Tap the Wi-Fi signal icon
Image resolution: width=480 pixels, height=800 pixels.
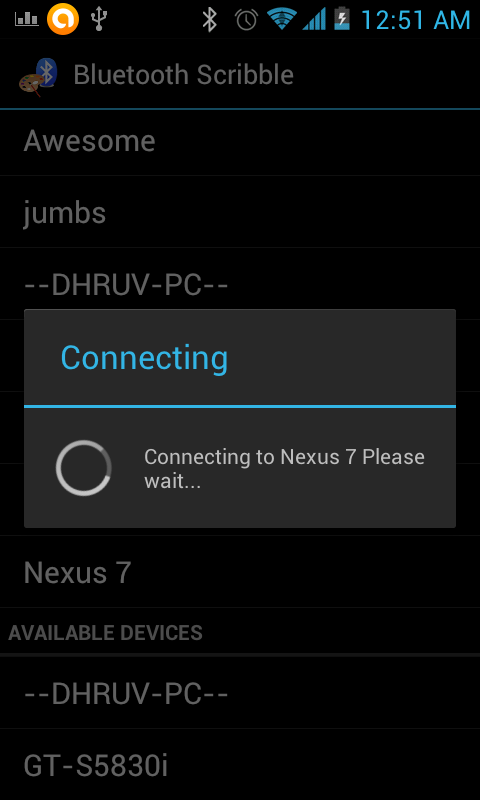[x=282, y=19]
